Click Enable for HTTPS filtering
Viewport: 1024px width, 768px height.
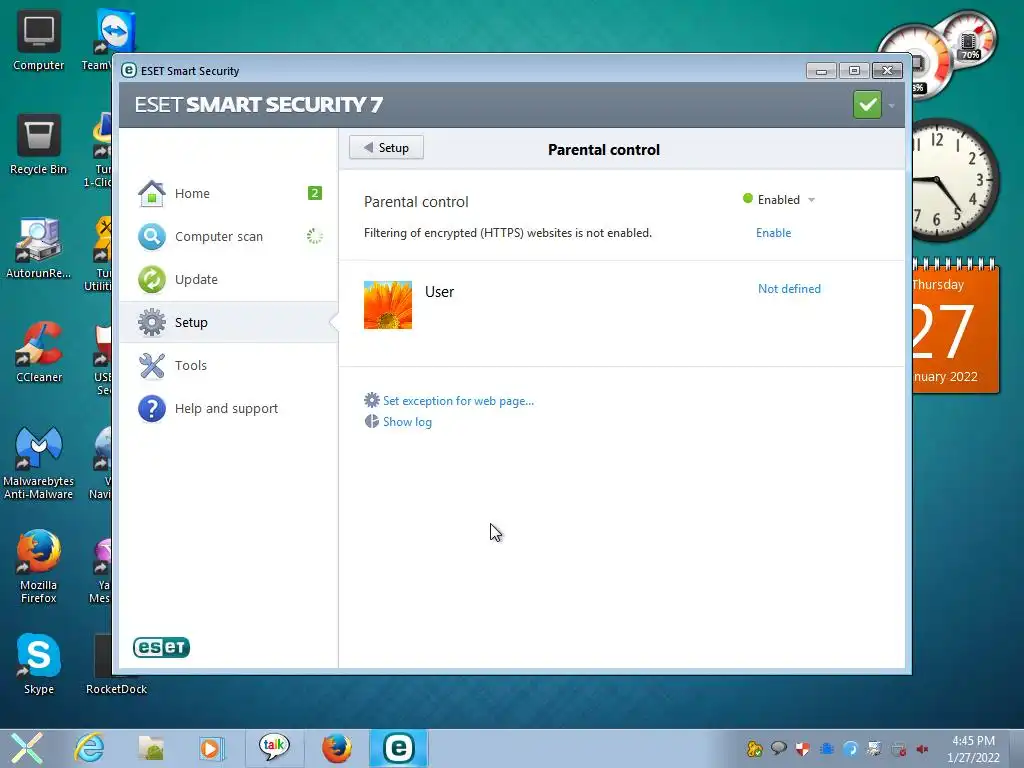point(773,232)
